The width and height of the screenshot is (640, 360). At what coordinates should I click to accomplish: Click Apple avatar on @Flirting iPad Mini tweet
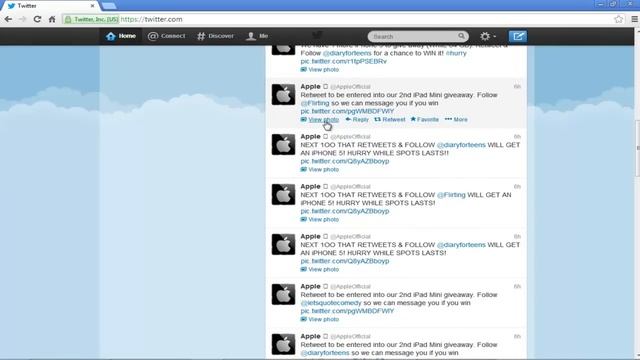[x=283, y=94]
